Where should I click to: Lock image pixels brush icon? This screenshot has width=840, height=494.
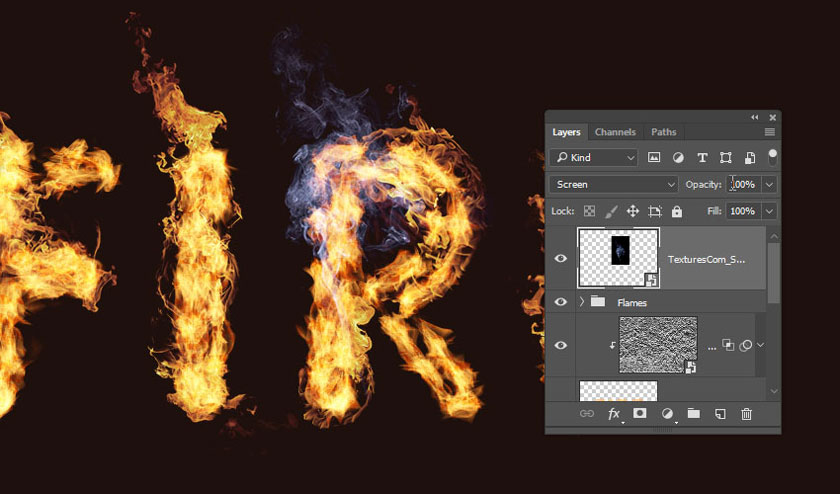click(611, 211)
